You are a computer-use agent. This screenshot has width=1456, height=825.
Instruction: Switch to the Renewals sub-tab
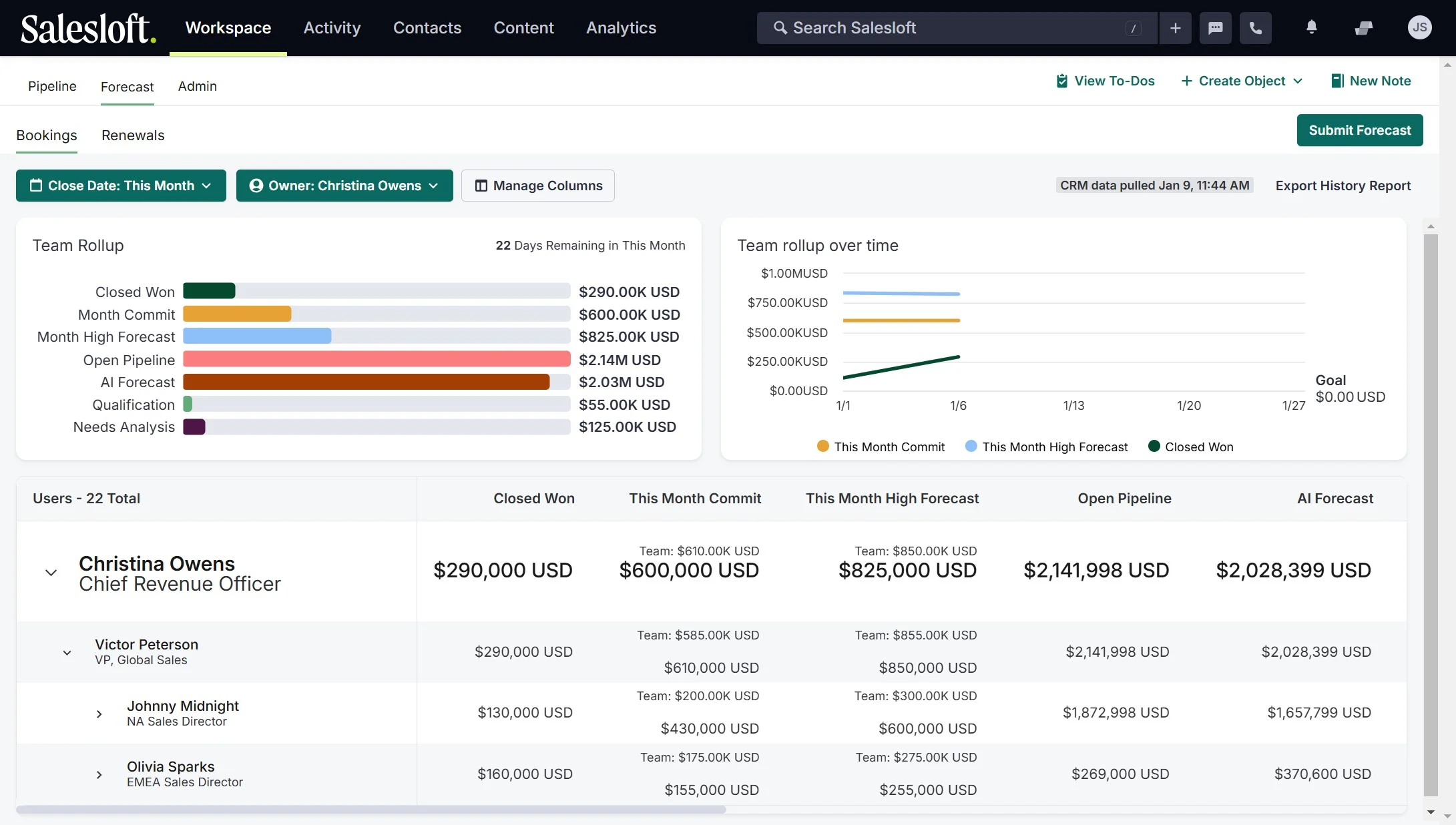point(133,135)
